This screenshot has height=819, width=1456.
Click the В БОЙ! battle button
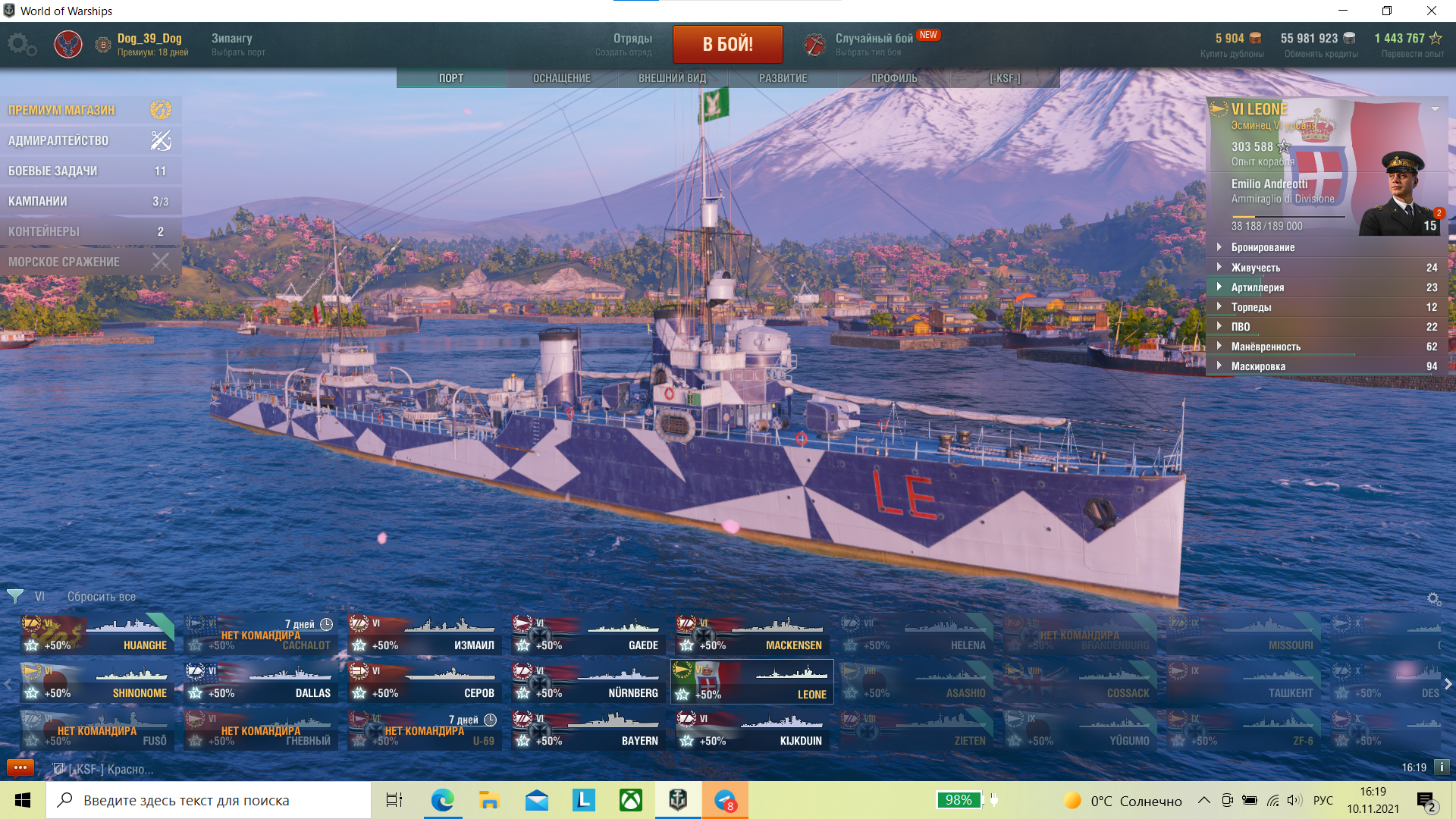click(728, 44)
